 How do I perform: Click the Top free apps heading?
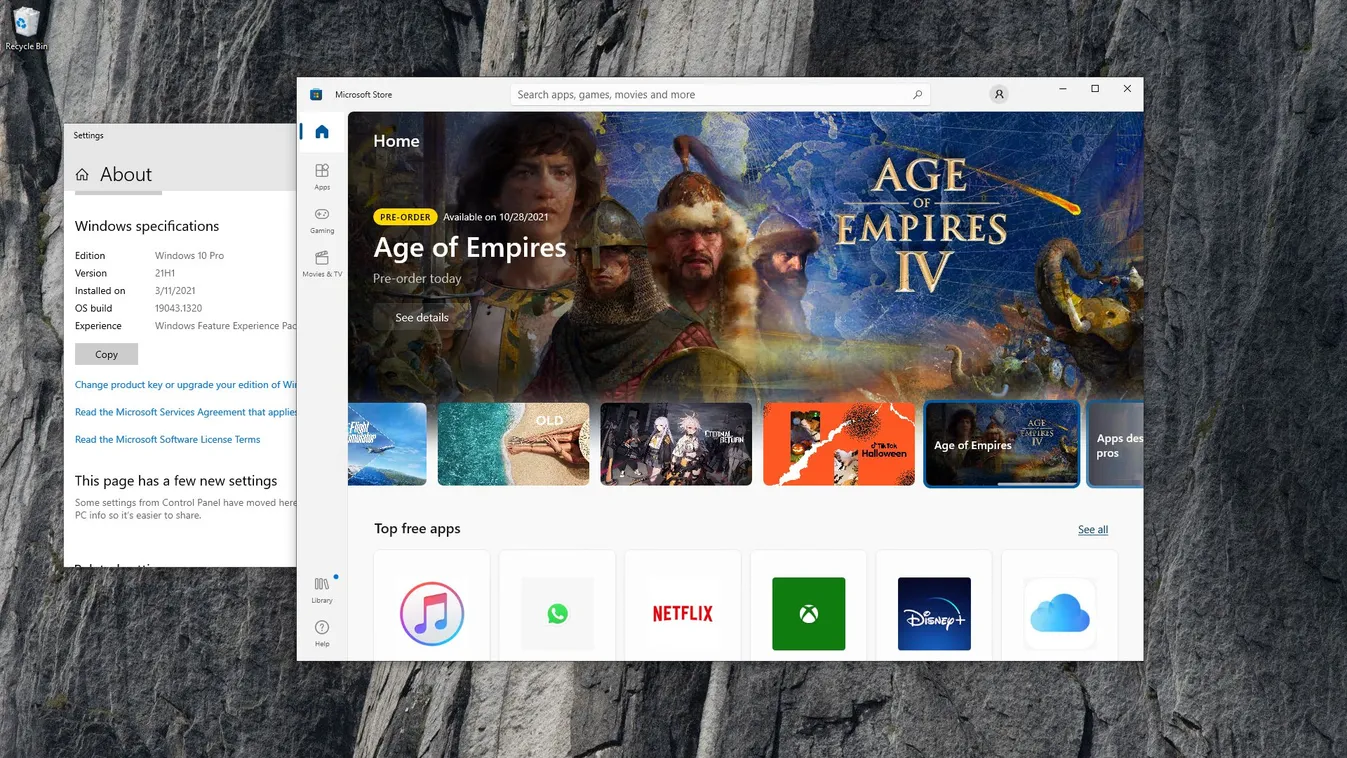point(417,529)
